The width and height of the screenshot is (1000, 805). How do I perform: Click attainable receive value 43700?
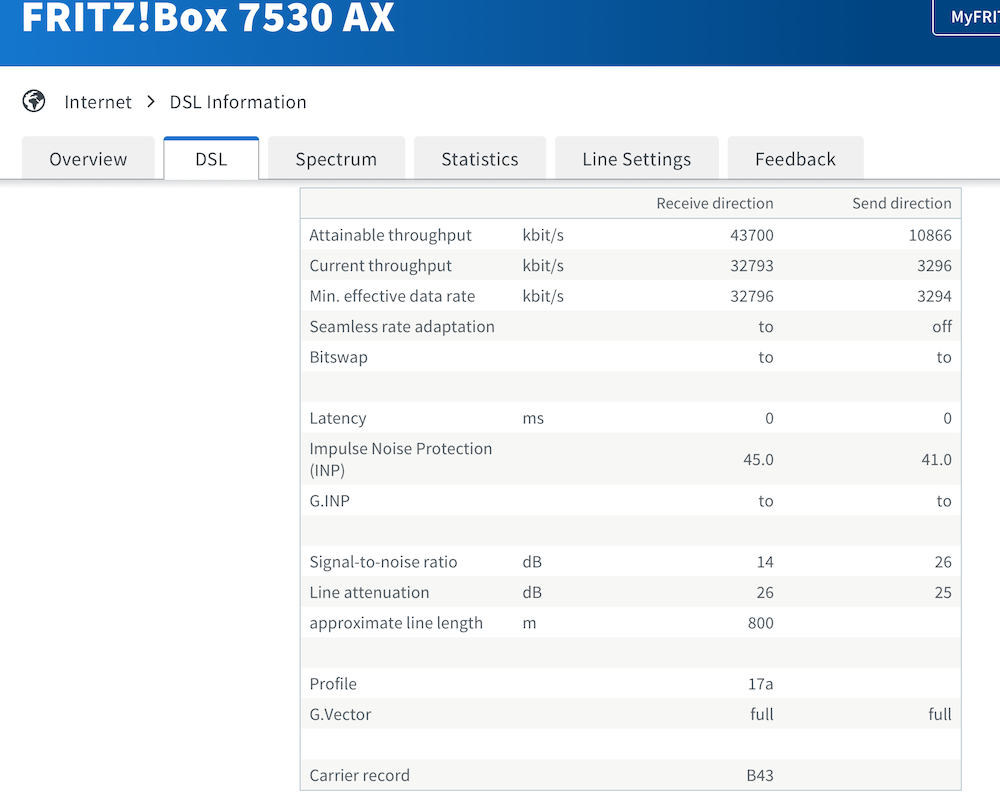pyautogui.click(x=751, y=235)
